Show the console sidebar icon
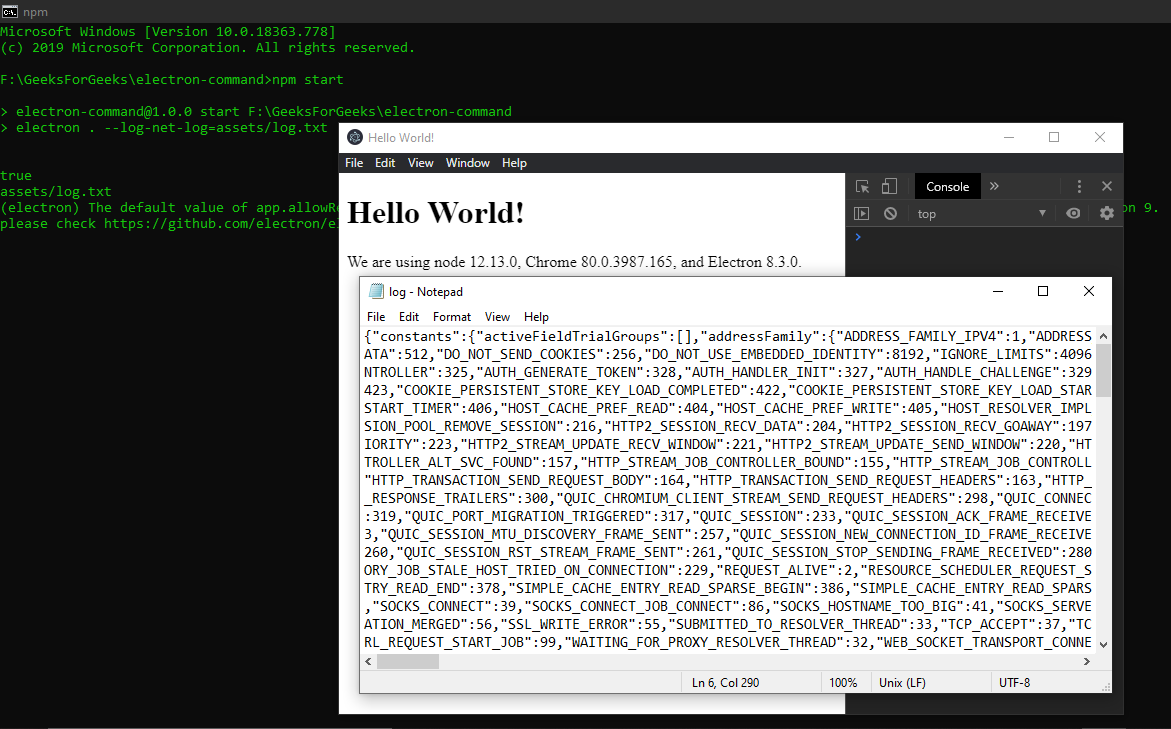 (x=862, y=214)
